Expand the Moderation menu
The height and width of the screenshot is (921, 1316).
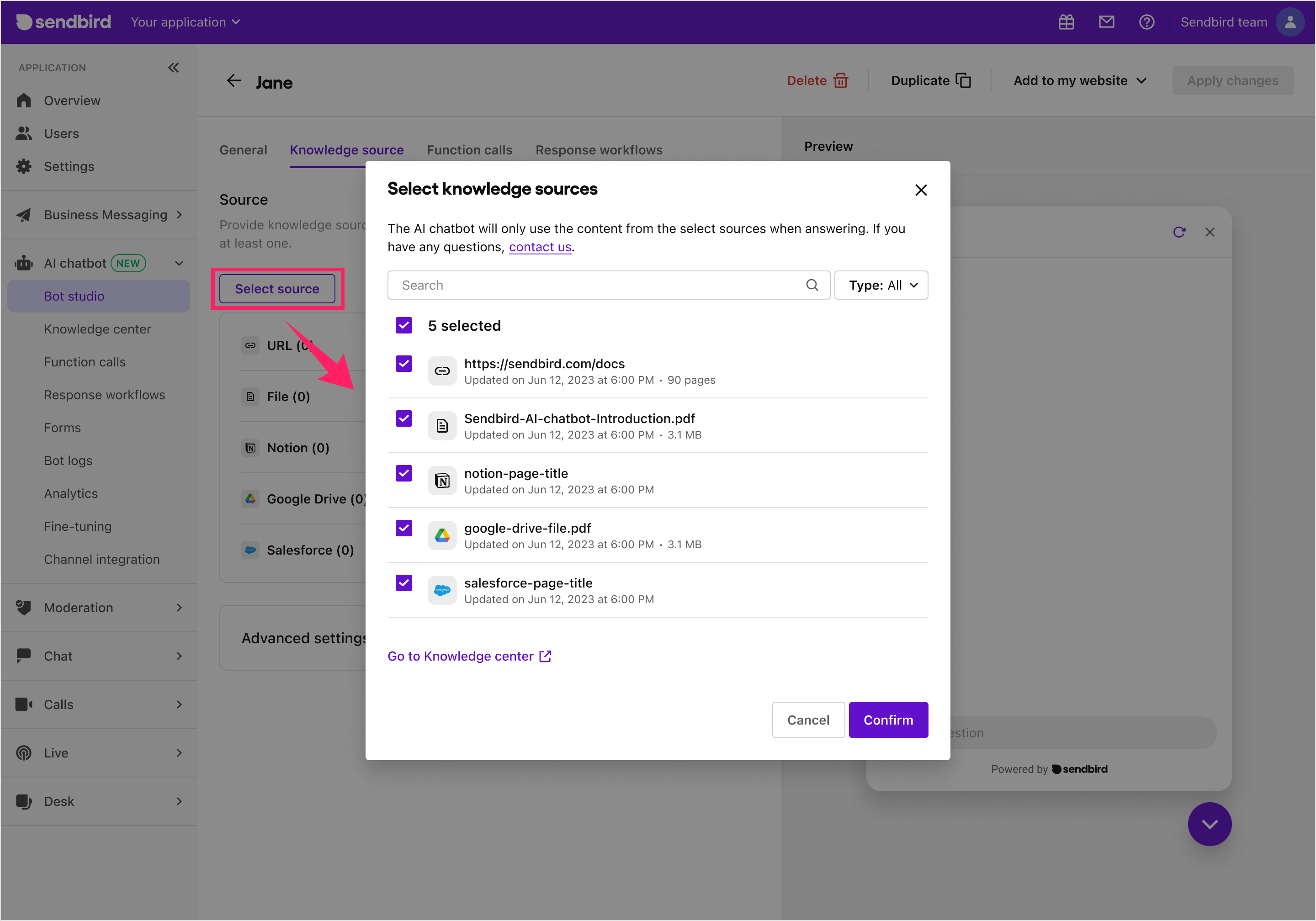[x=99, y=608]
